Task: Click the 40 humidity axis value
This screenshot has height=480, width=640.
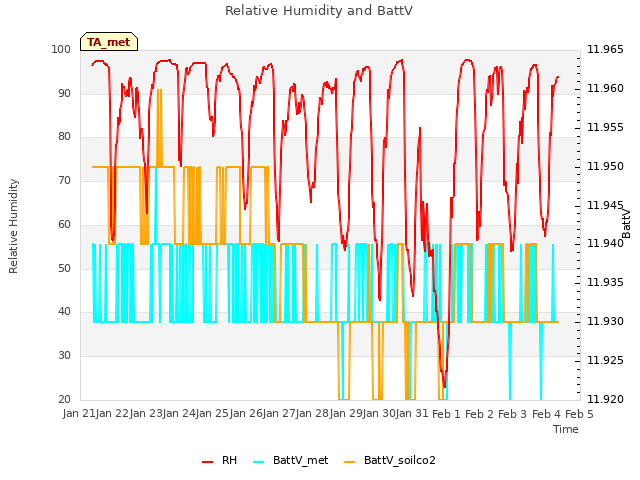Action: point(64,312)
